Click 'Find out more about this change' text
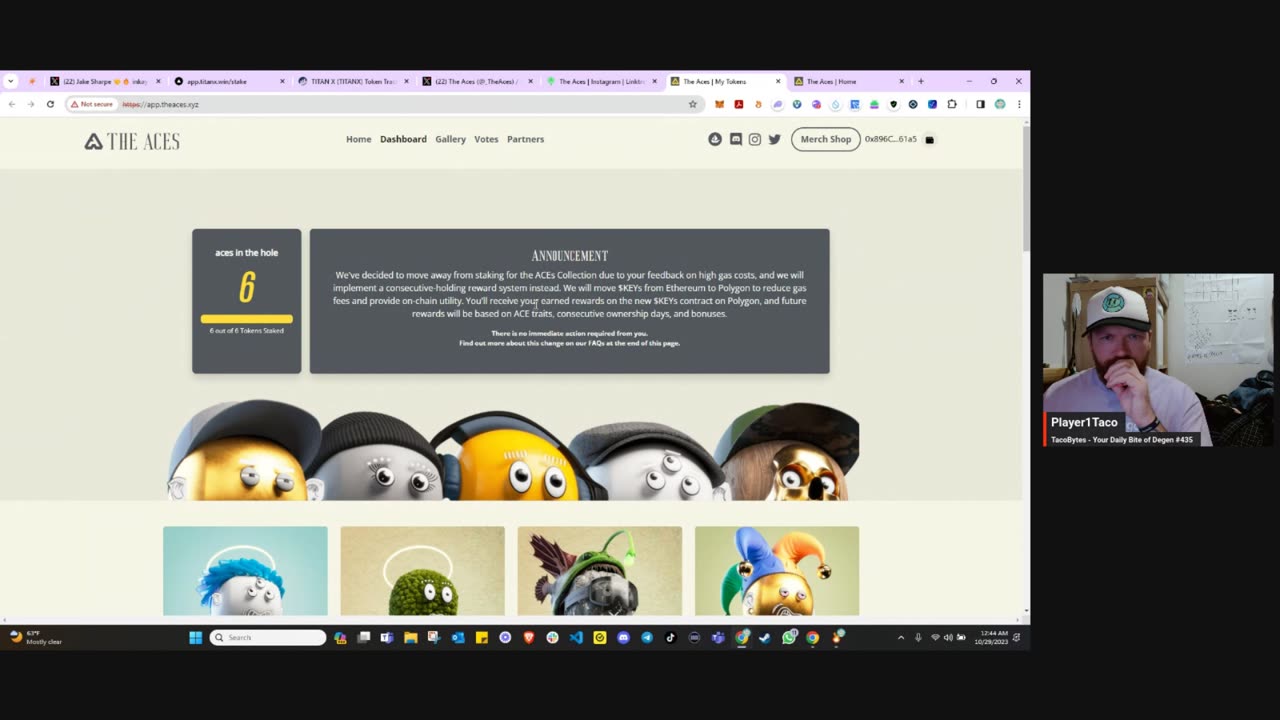The width and height of the screenshot is (1280, 720). 569,343
